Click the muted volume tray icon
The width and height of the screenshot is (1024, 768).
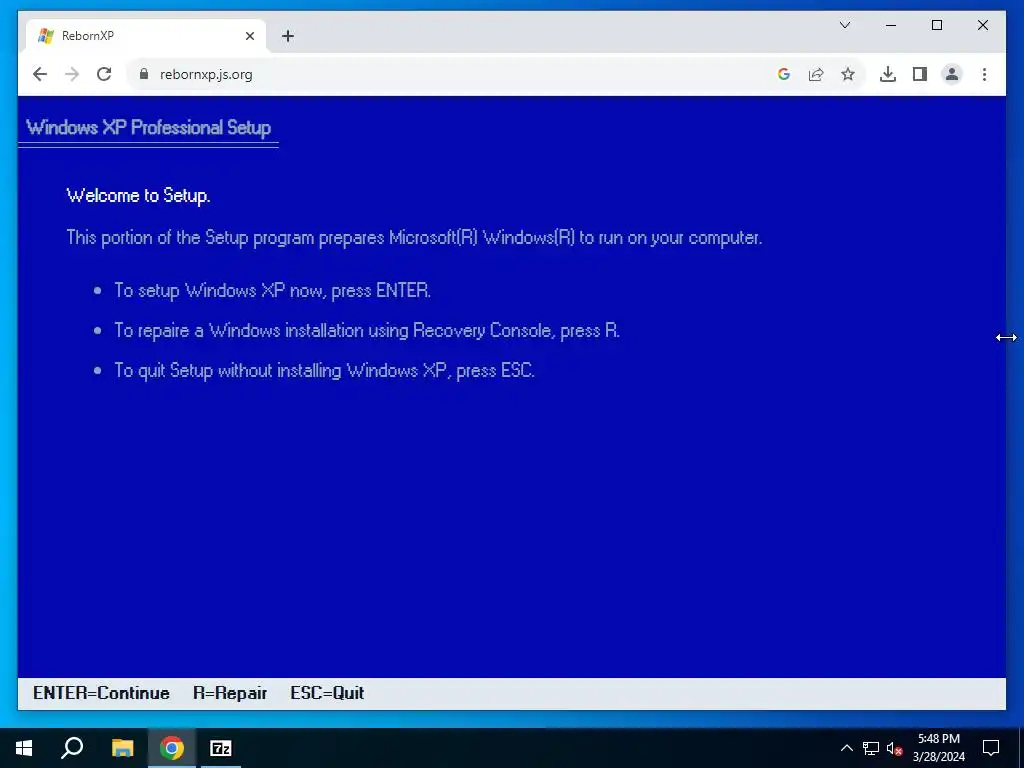(895, 748)
